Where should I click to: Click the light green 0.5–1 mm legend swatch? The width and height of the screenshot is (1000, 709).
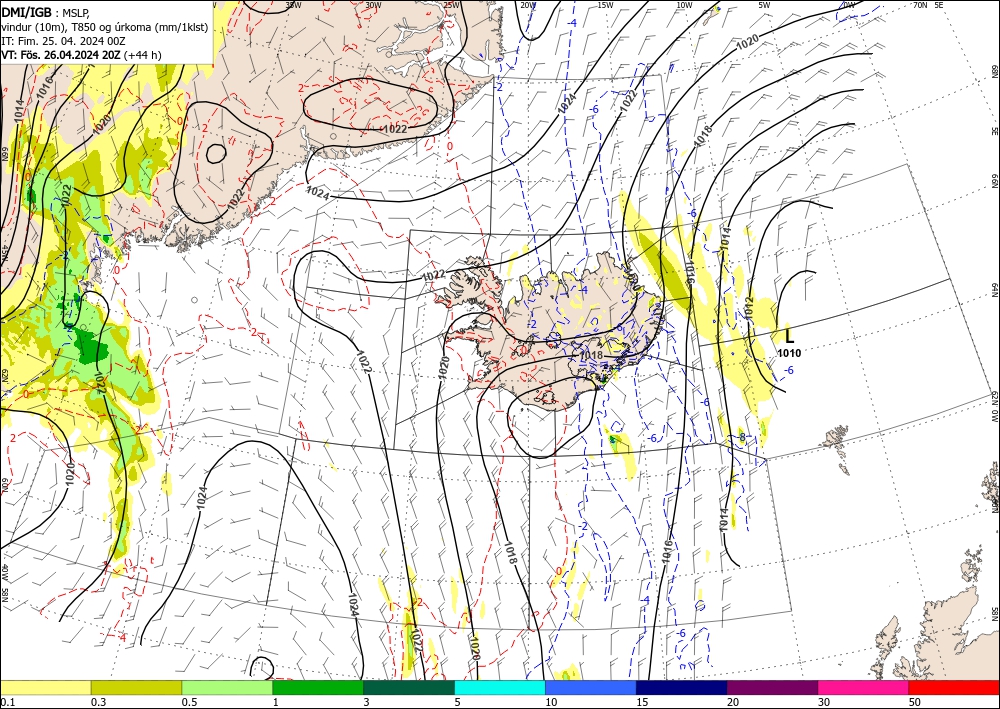[227, 687]
